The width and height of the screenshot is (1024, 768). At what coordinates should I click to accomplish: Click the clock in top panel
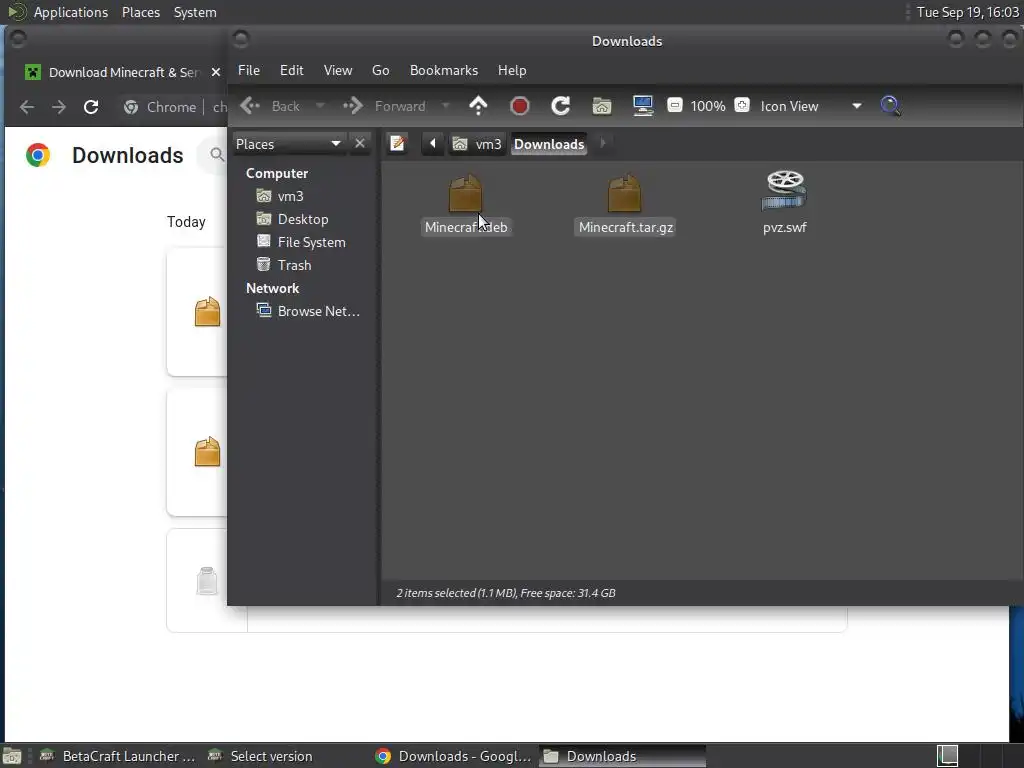[x=967, y=12]
